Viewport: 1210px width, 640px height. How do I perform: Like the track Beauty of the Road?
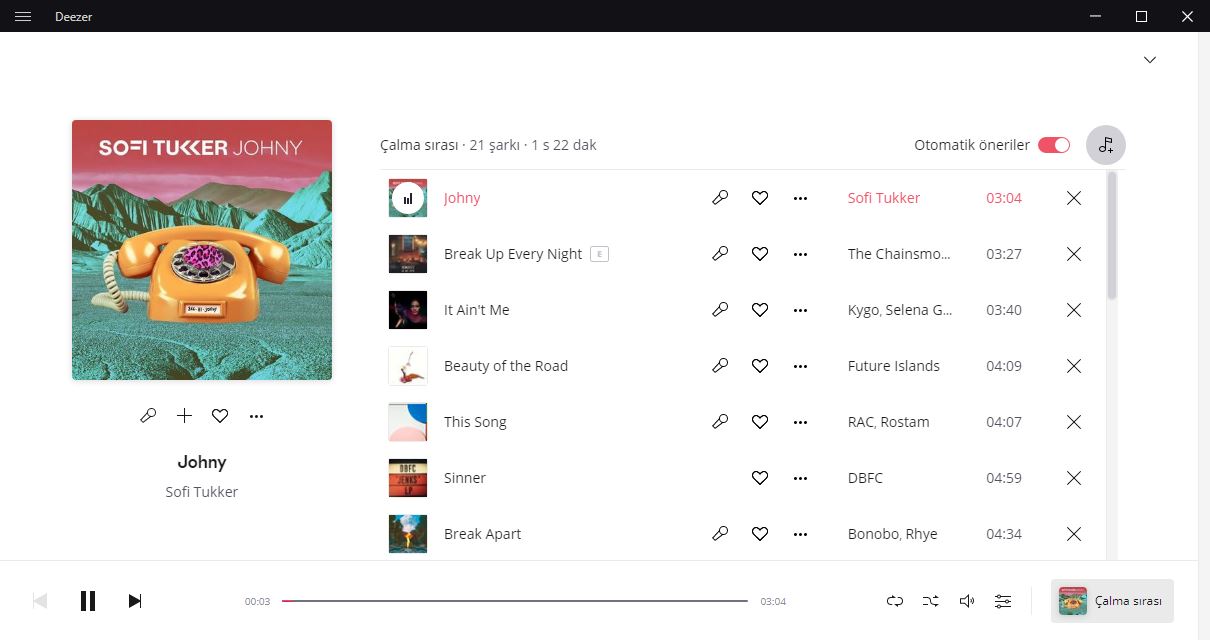760,366
